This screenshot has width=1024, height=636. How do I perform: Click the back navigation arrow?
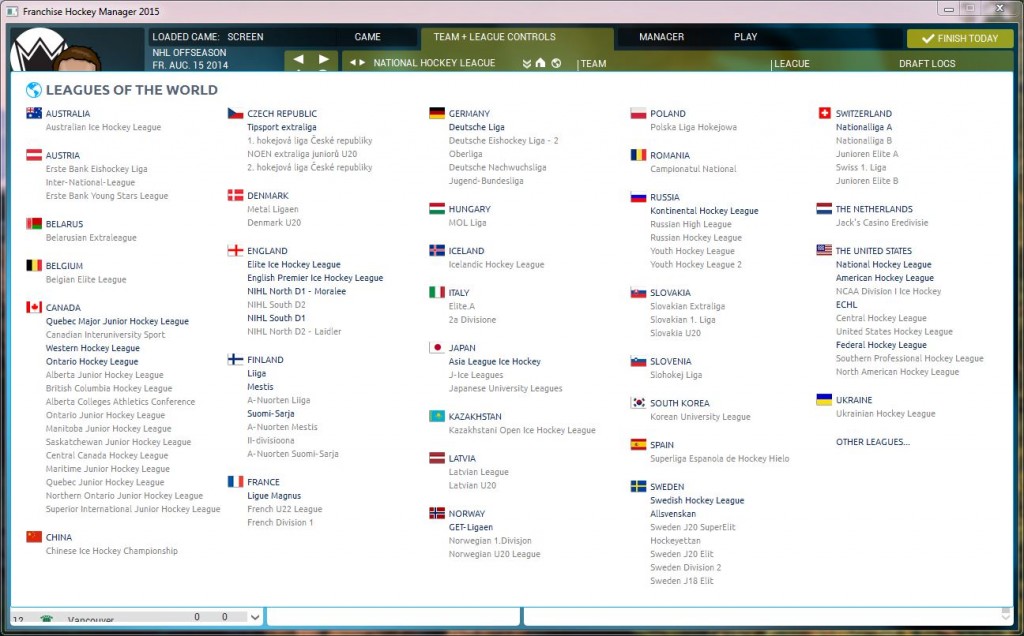pos(298,59)
